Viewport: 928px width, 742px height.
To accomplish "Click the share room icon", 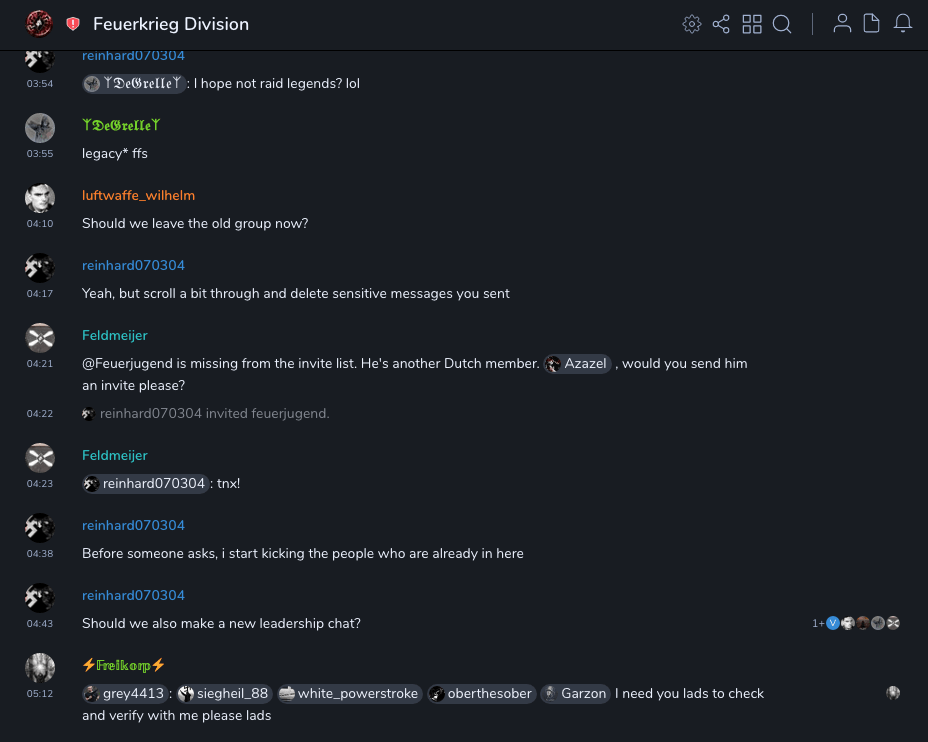I will [721, 24].
